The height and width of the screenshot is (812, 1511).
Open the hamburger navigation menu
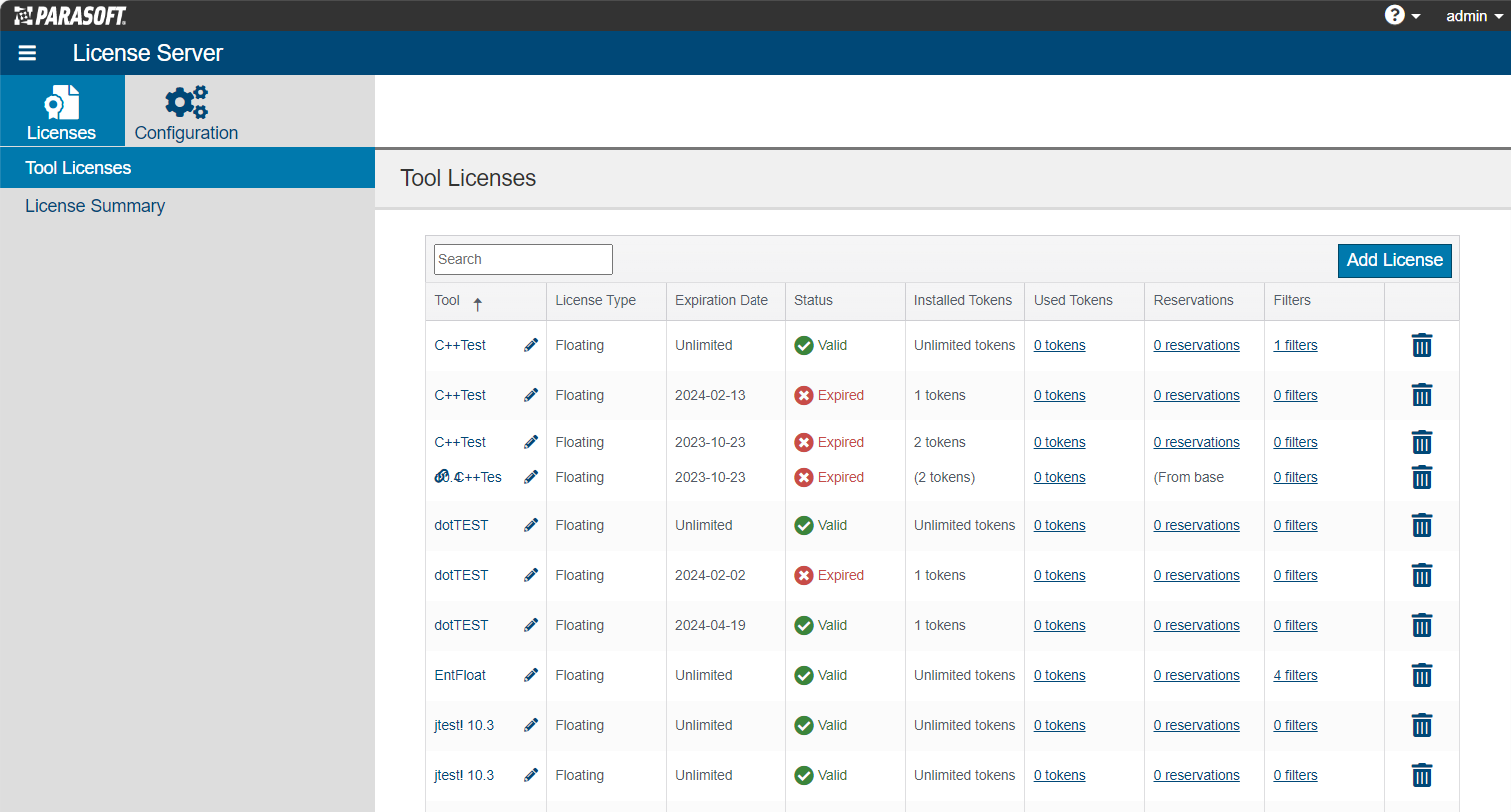click(x=27, y=53)
